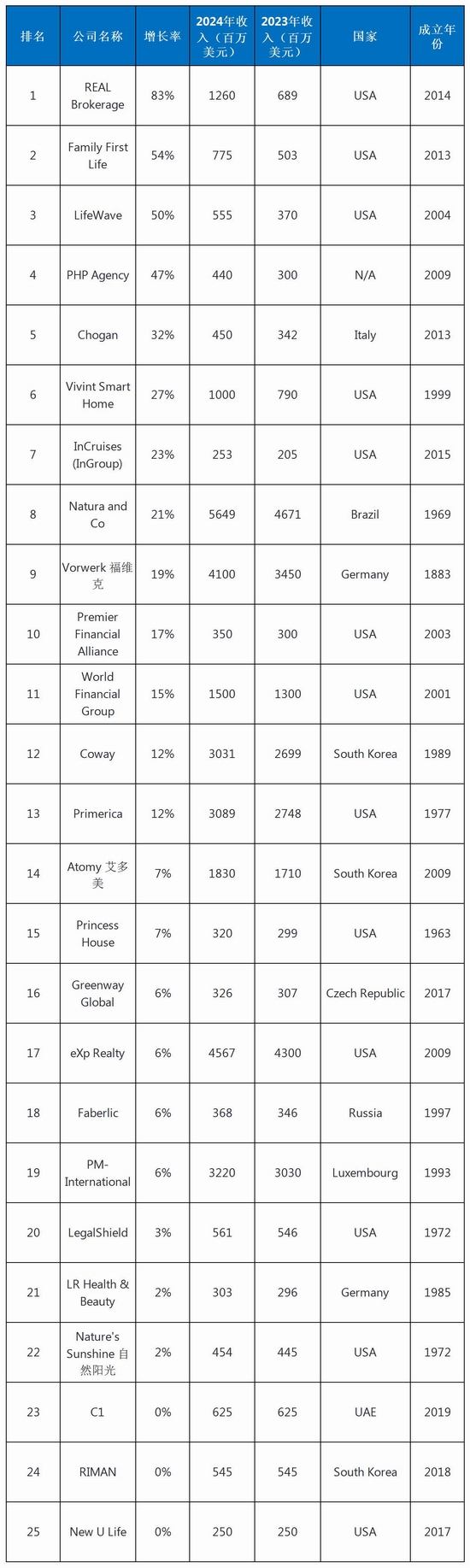Screen dimensions: 470x1568
Task: Select eXp Realty's 4567 revenue cell
Action: (222, 1053)
